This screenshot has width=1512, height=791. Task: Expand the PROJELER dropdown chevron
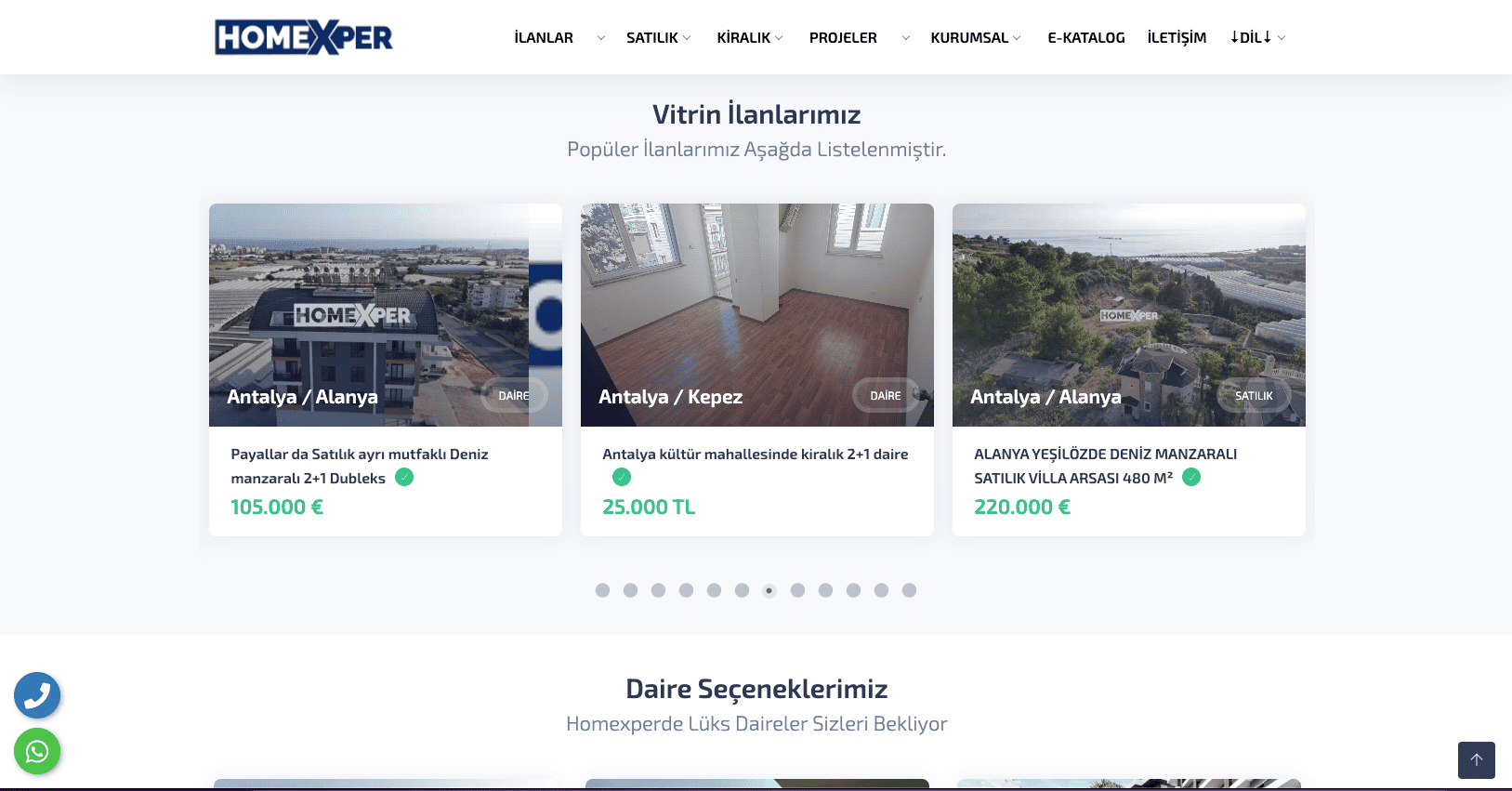906,38
